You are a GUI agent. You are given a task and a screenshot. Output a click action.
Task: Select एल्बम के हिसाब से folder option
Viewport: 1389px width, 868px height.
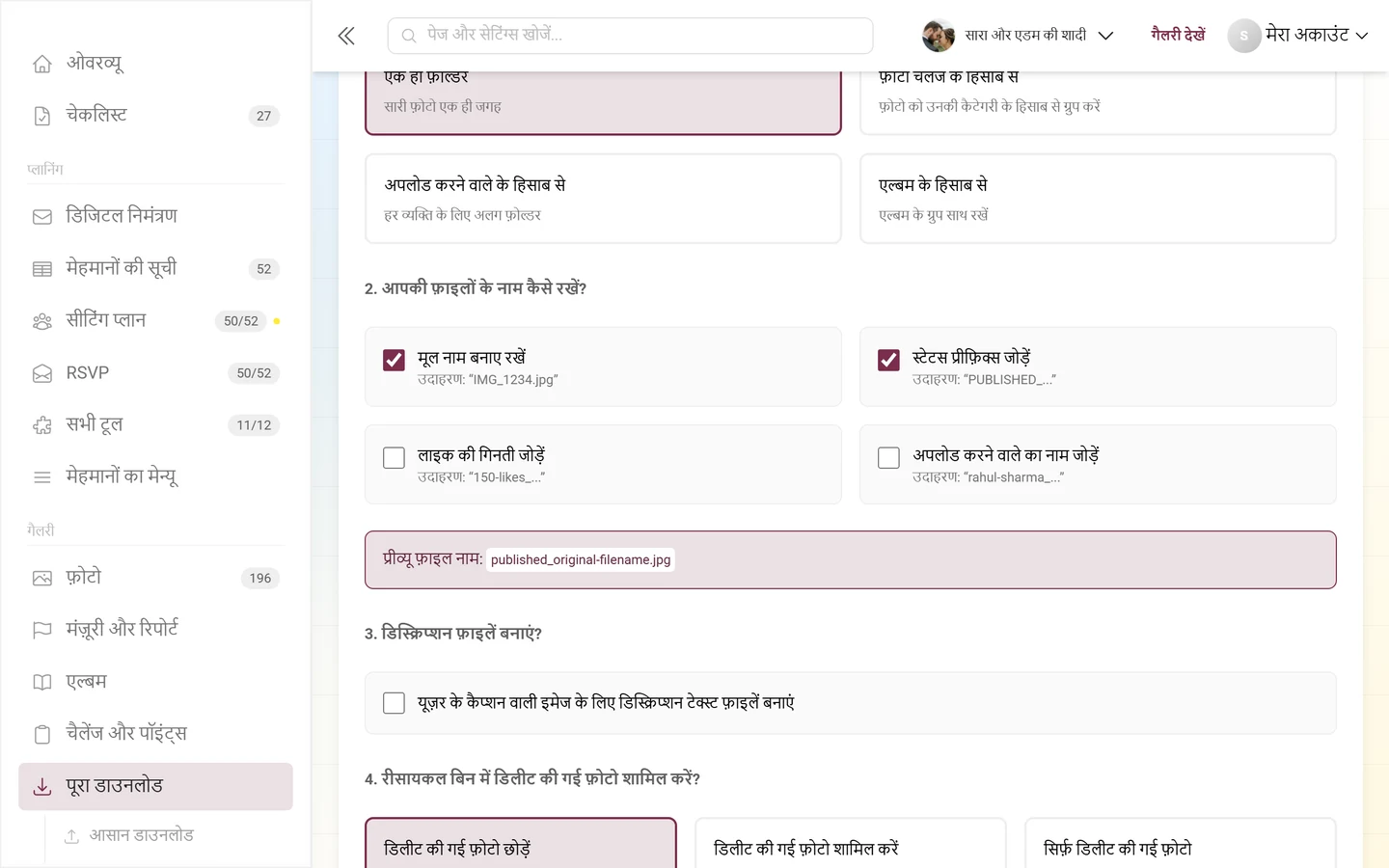coord(1098,199)
